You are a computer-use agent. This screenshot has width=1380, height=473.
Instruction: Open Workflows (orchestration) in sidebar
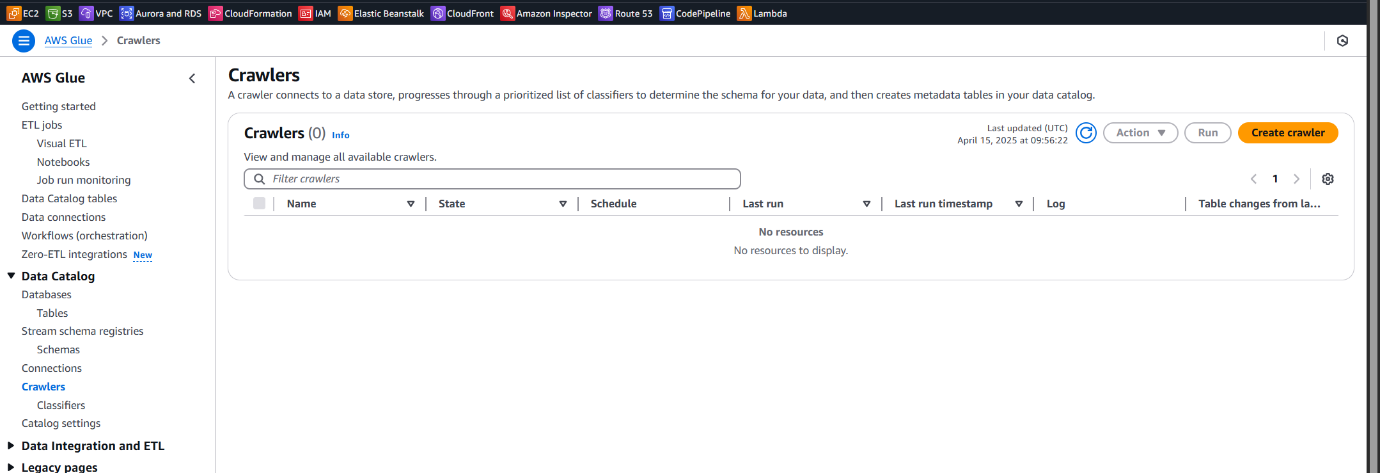(x=84, y=235)
